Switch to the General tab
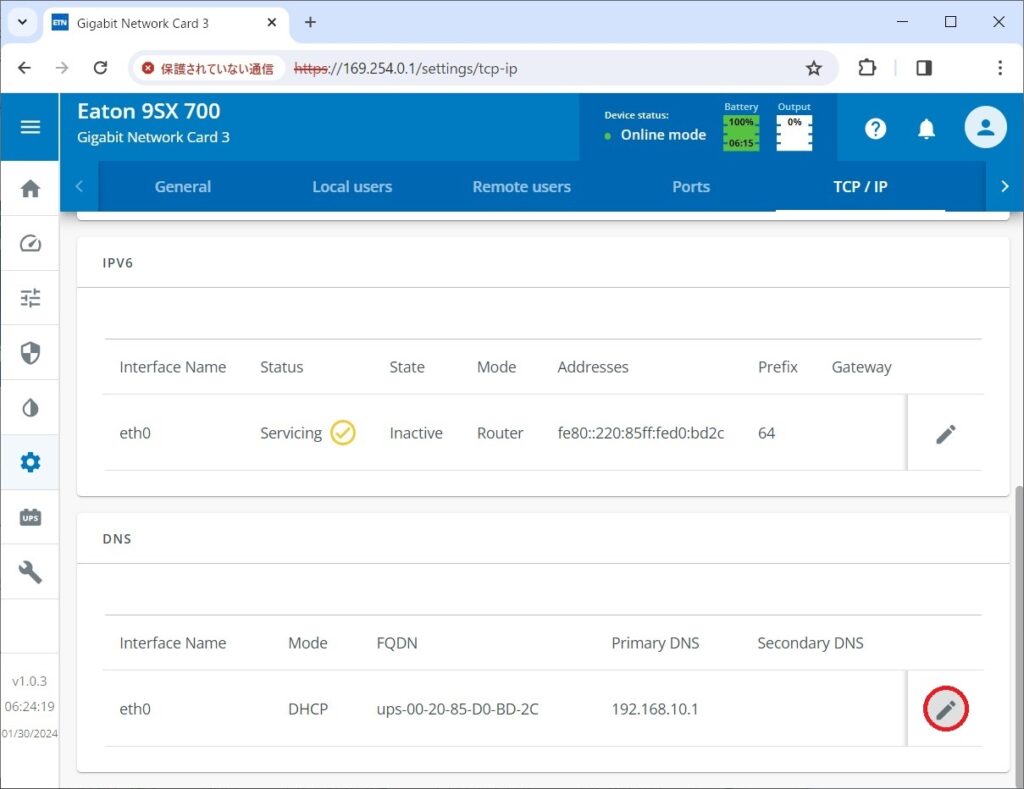The height and width of the screenshot is (789, 1024). tap(183, 187)
